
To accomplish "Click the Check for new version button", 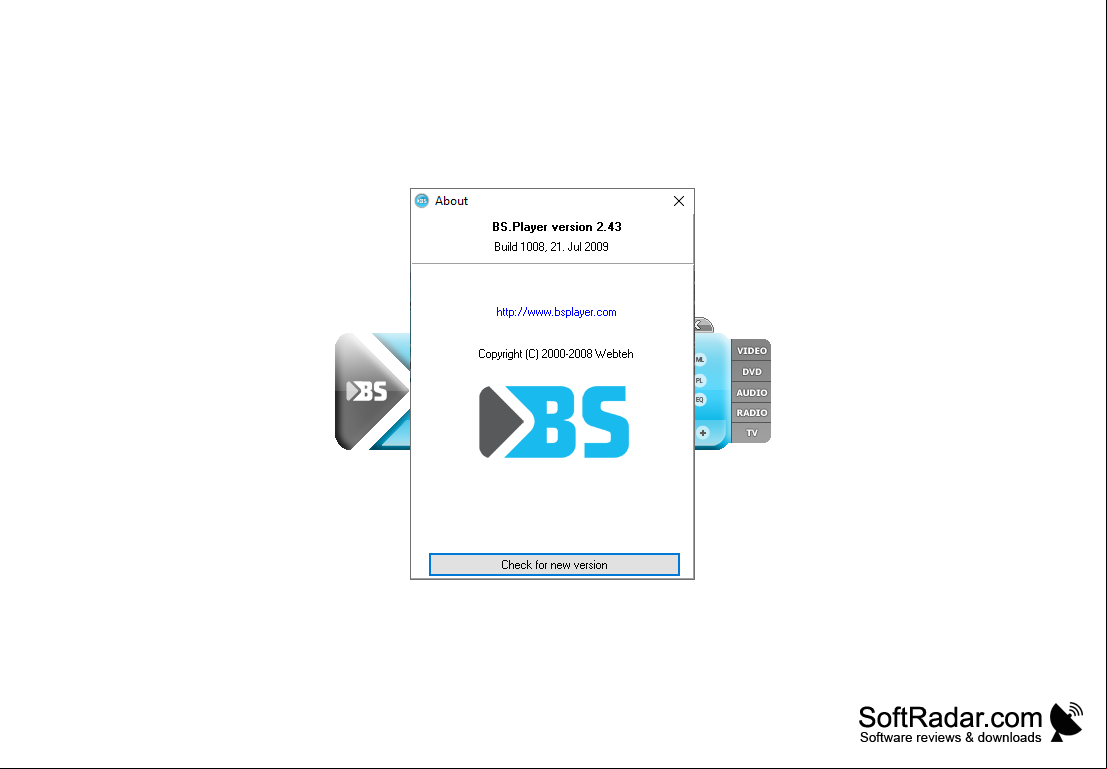I will pyautogui.click(x=554, y=565).
